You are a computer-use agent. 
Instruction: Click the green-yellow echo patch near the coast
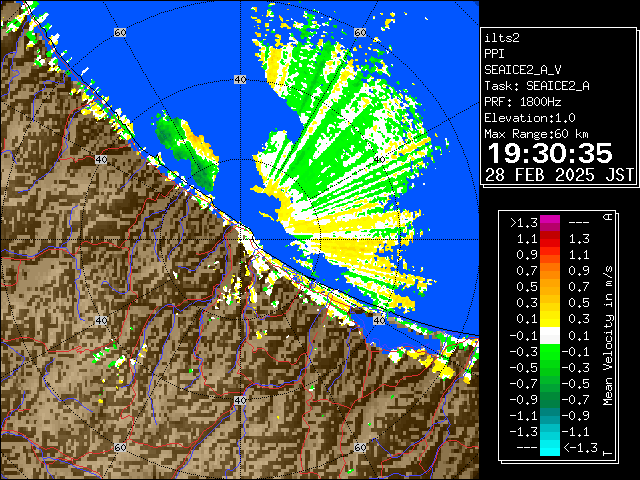coord(187,152)
